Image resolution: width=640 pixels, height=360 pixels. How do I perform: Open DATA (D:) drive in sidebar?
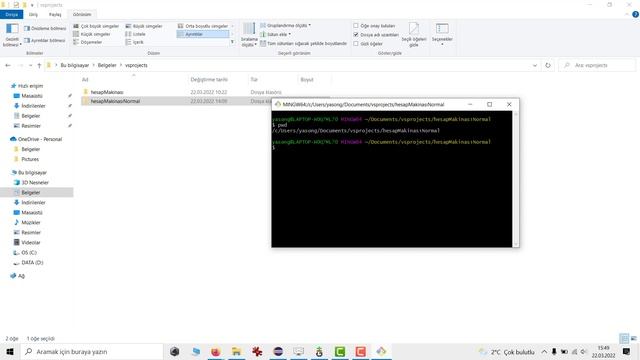pos(32,262)
